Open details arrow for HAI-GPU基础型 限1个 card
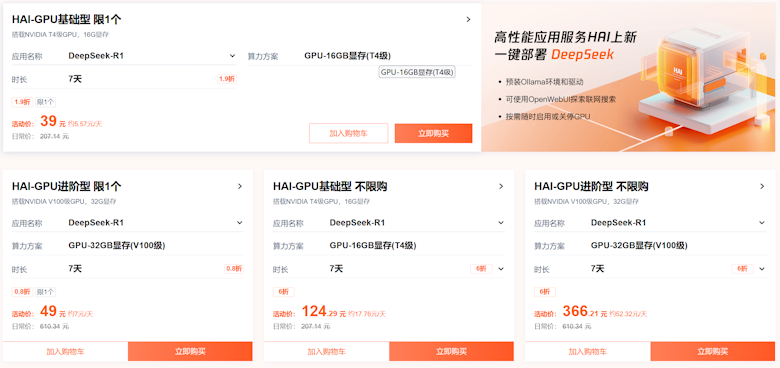The height and width of the screenshot is (368, 780). tap(468, 19)
